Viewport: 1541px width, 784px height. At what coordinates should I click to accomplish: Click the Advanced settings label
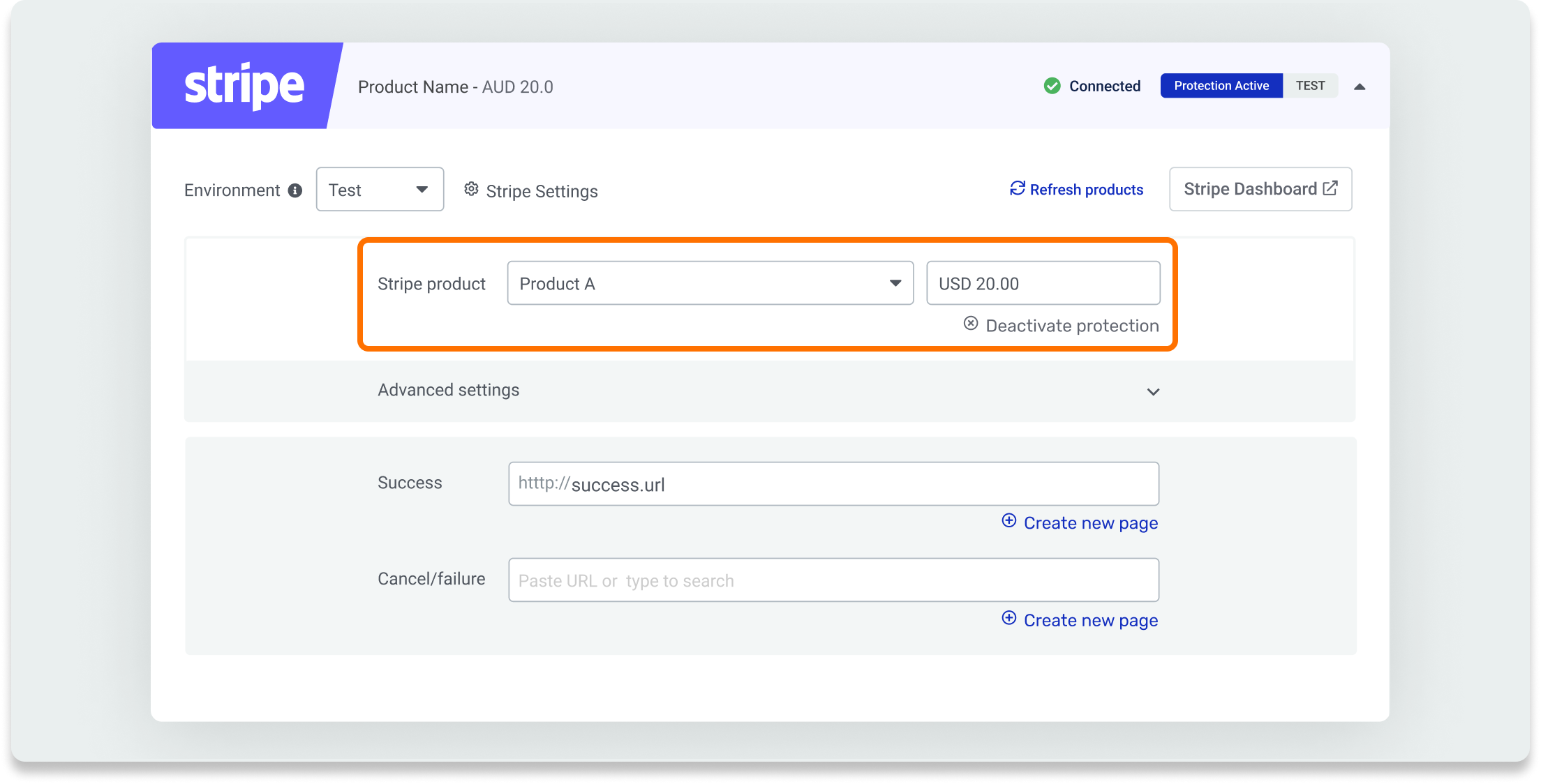[449, 390]
